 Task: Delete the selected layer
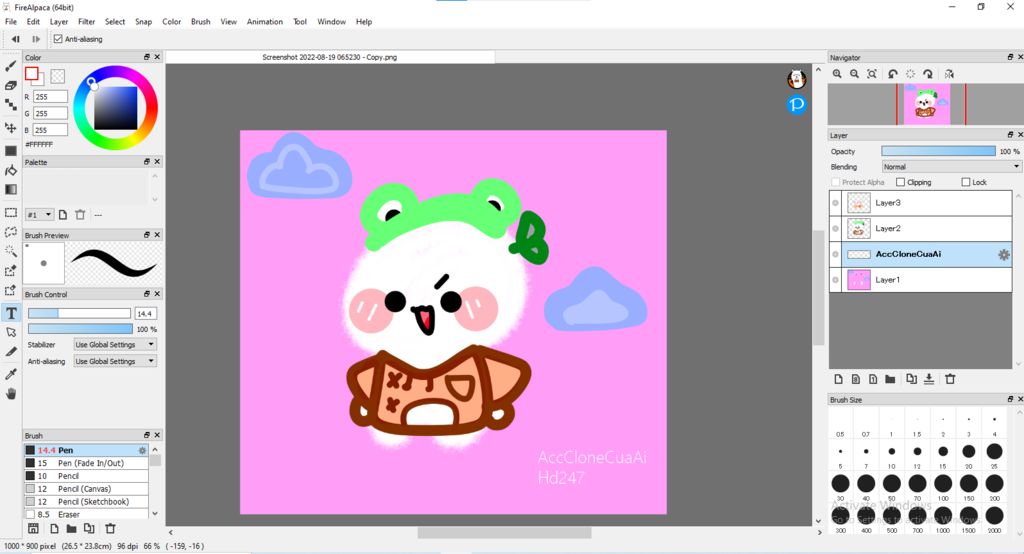[x=950, y=379]
